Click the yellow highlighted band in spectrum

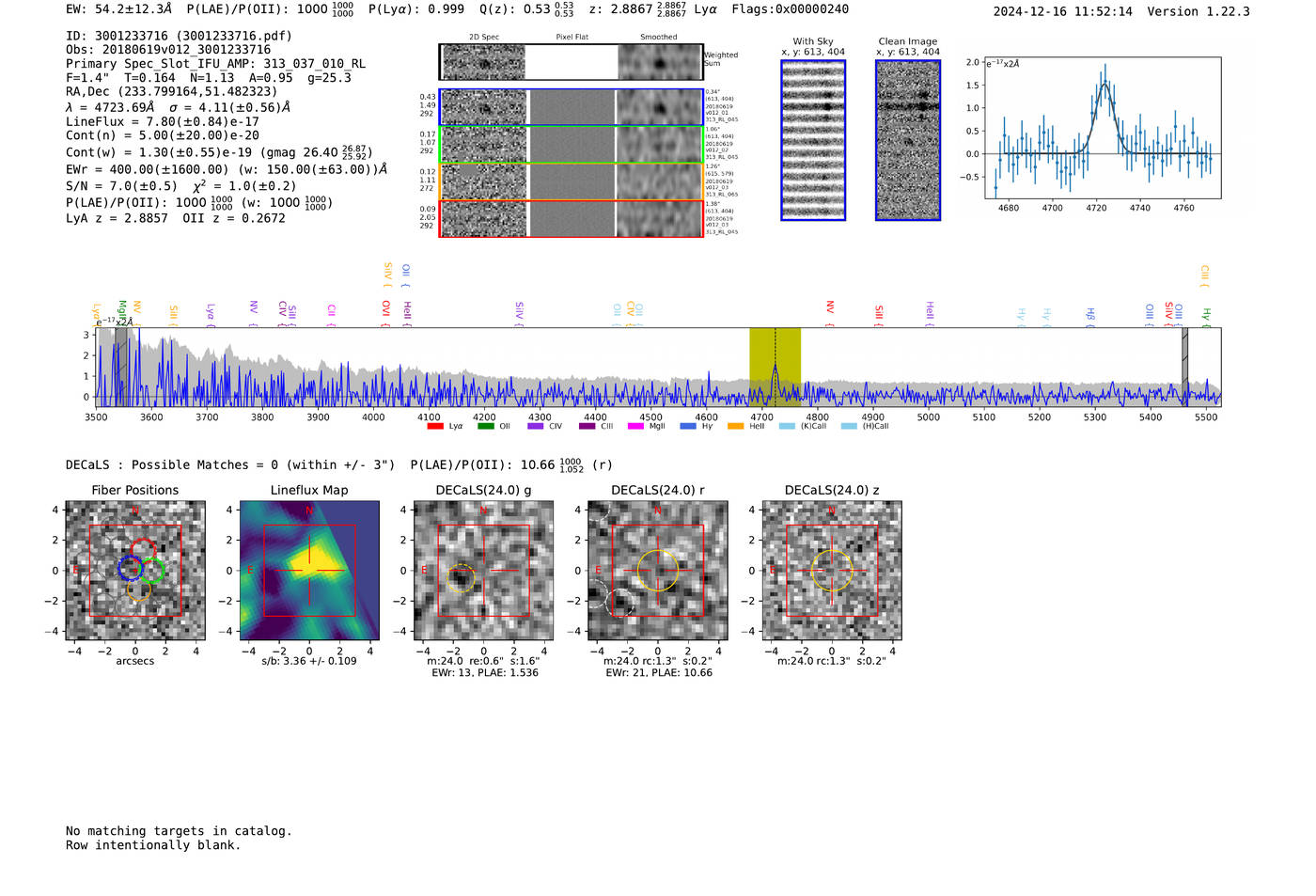pyautogui.click(x=775, y=367)
